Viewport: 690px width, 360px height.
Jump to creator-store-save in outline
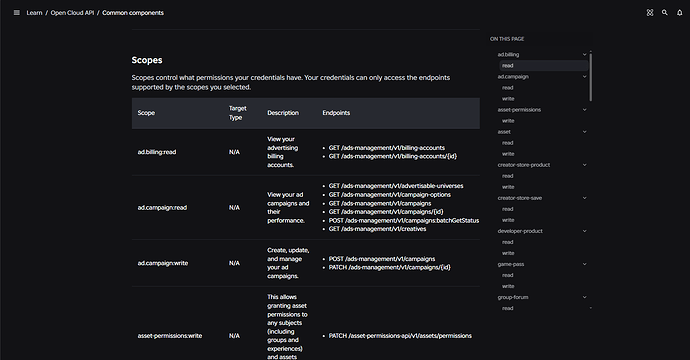click(520, 198)
